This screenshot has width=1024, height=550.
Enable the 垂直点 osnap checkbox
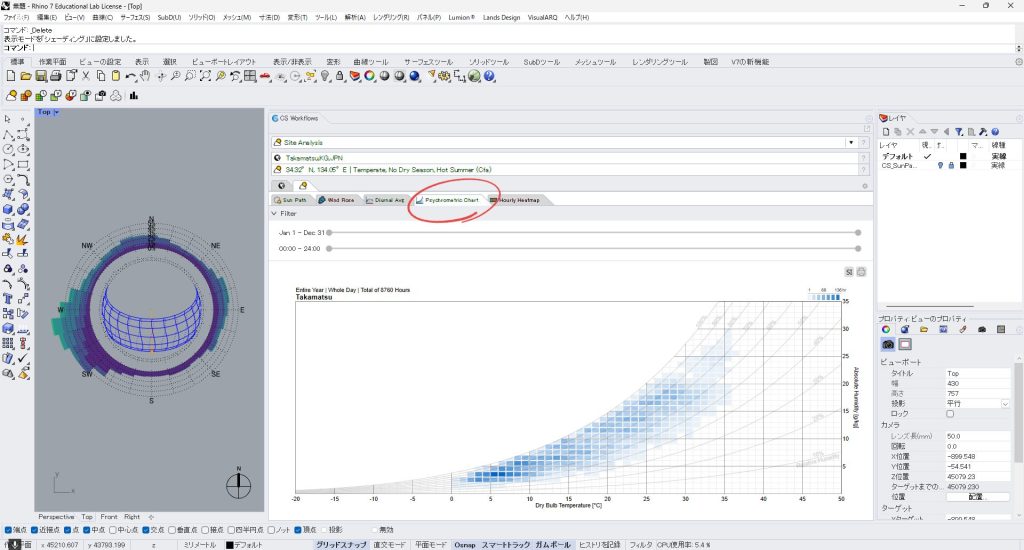174,529
